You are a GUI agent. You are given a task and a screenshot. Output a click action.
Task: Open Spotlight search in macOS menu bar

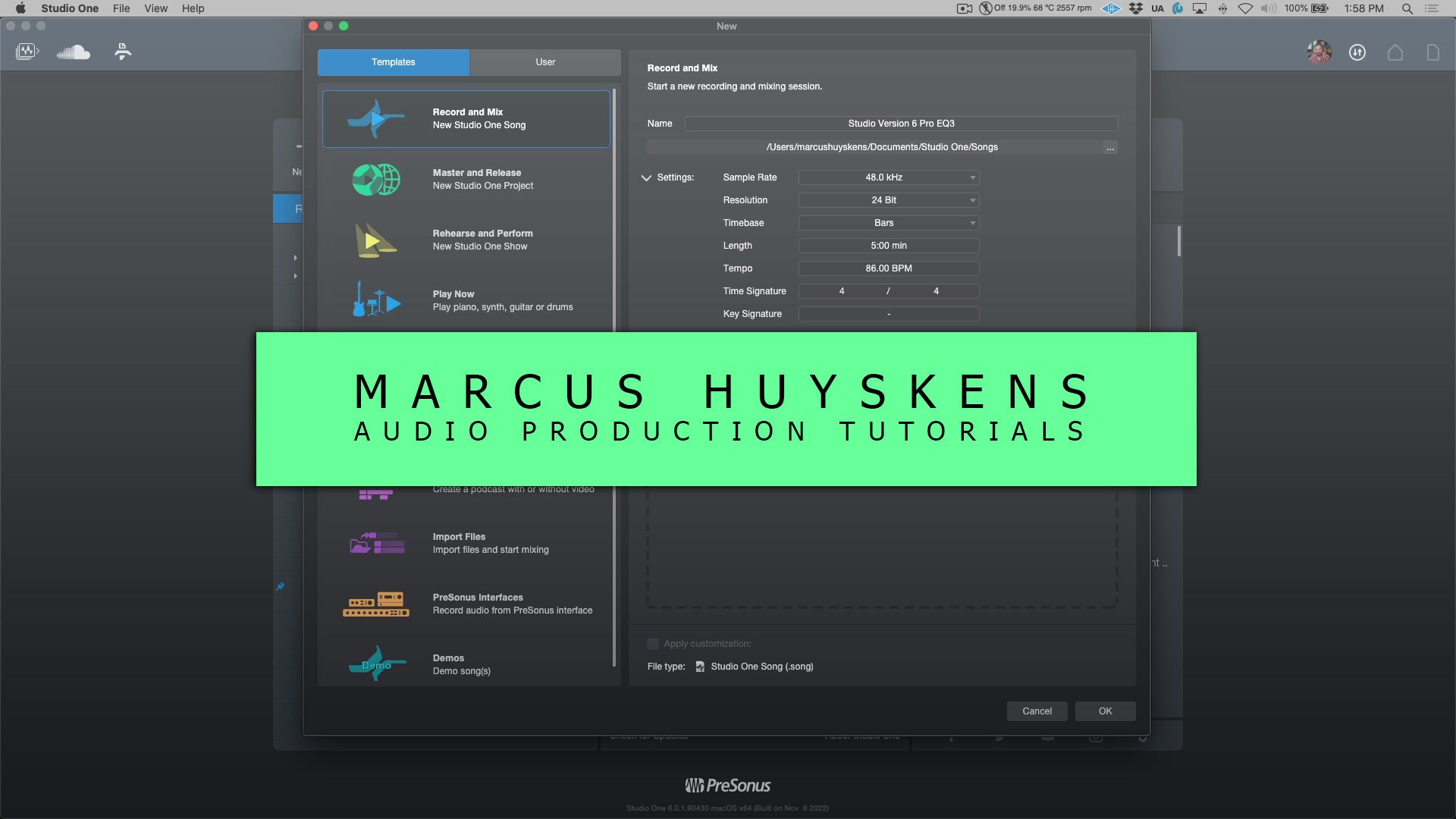pos(1407,8)
